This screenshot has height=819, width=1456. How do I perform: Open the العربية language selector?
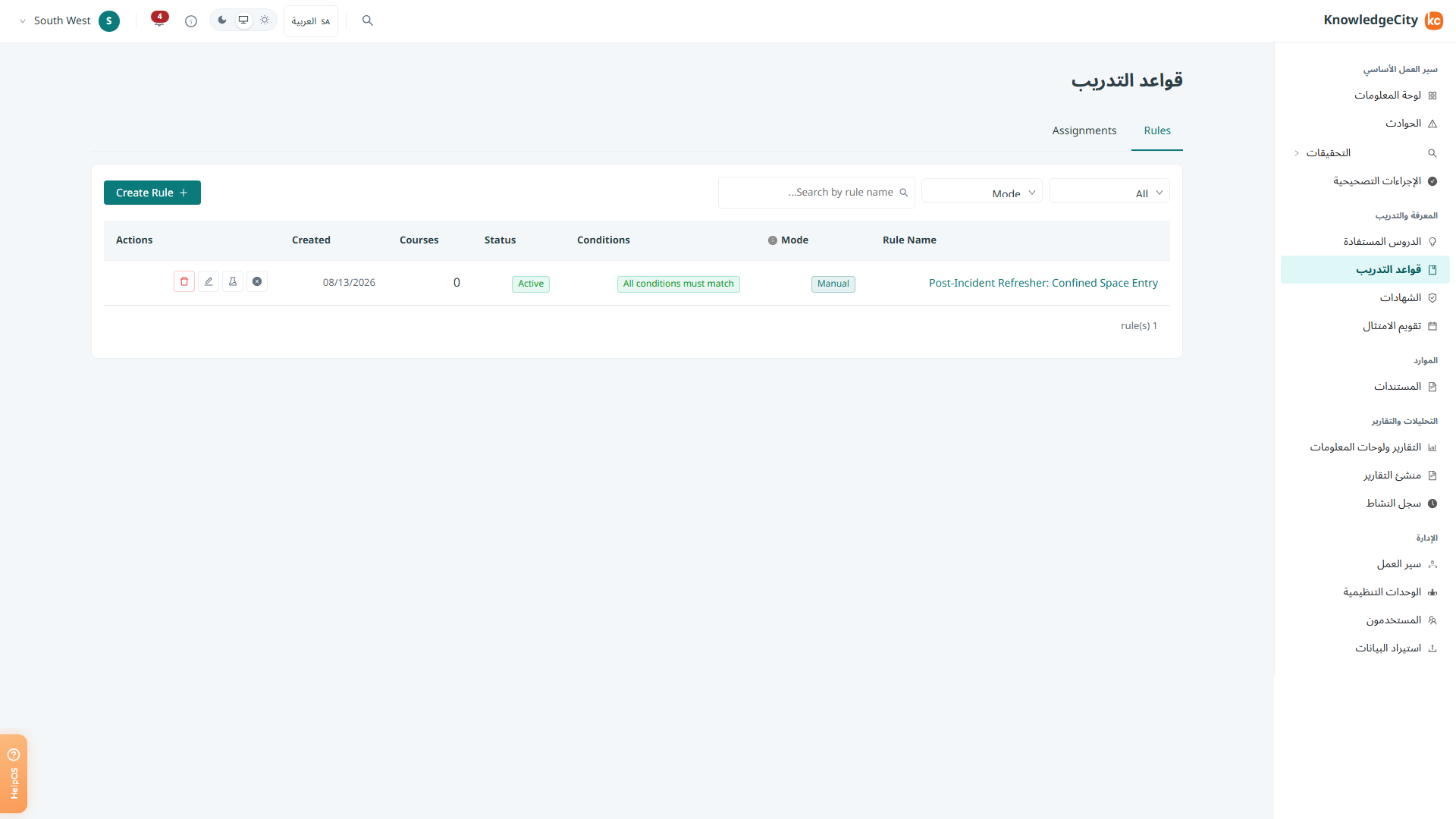311,21
